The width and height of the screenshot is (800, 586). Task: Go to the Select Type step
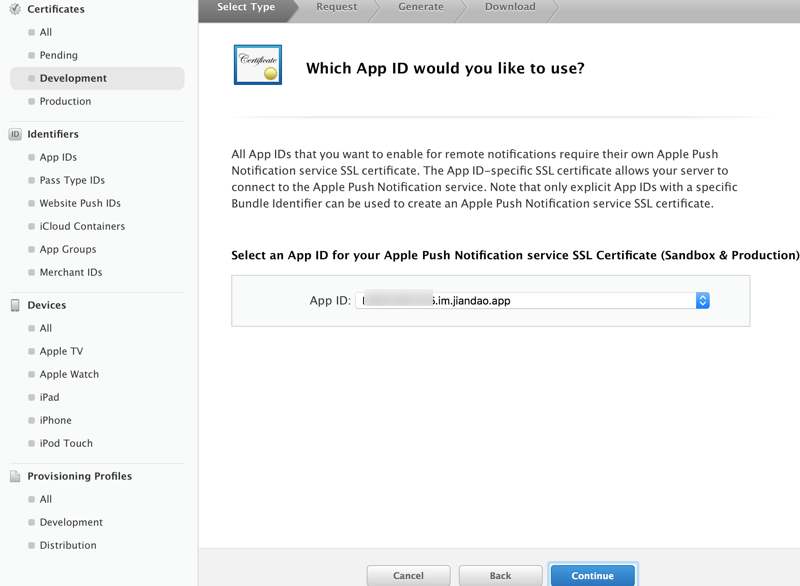tap(246, 7)
